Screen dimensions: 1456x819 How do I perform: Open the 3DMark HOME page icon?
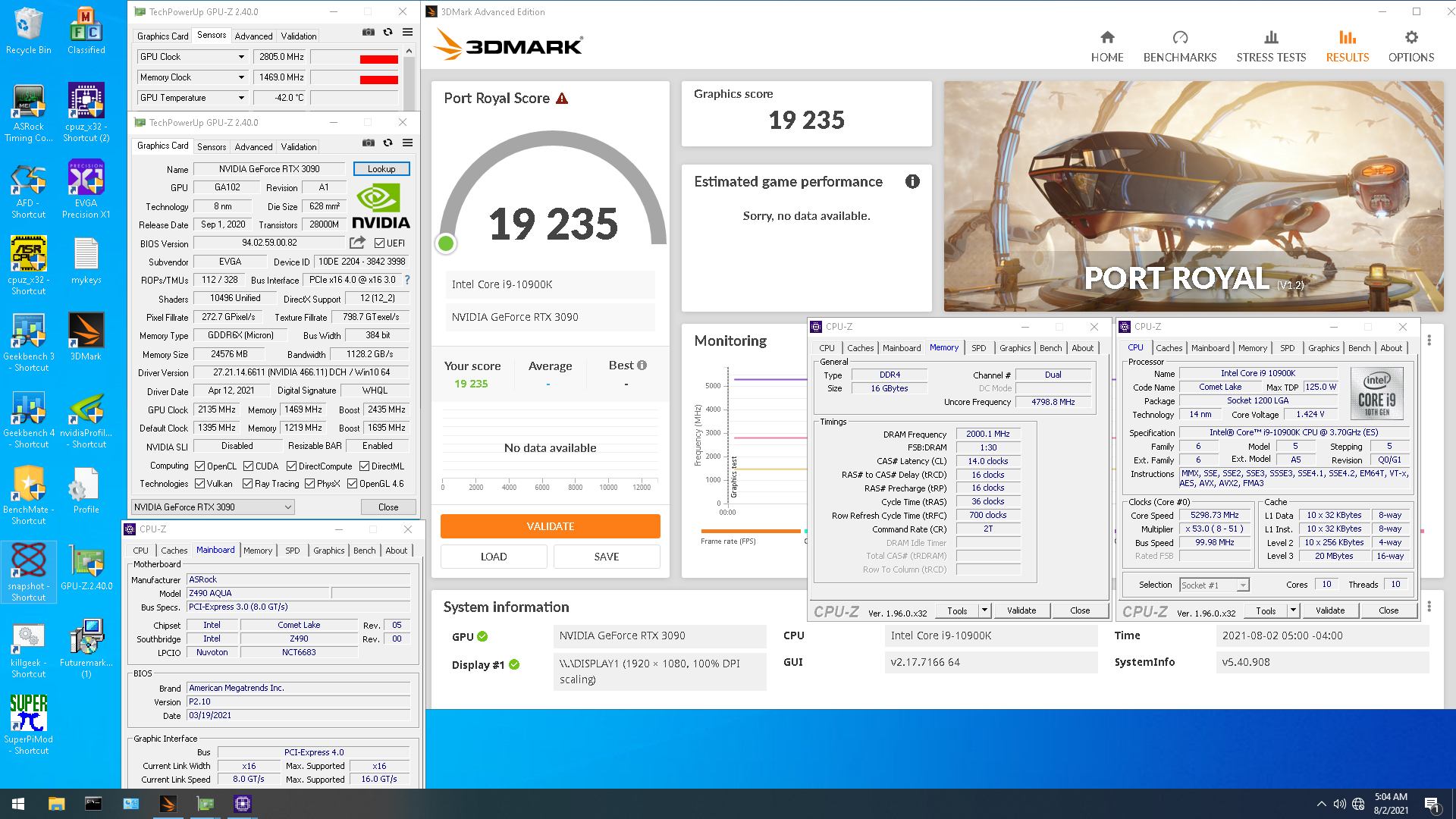point(1107,37)
